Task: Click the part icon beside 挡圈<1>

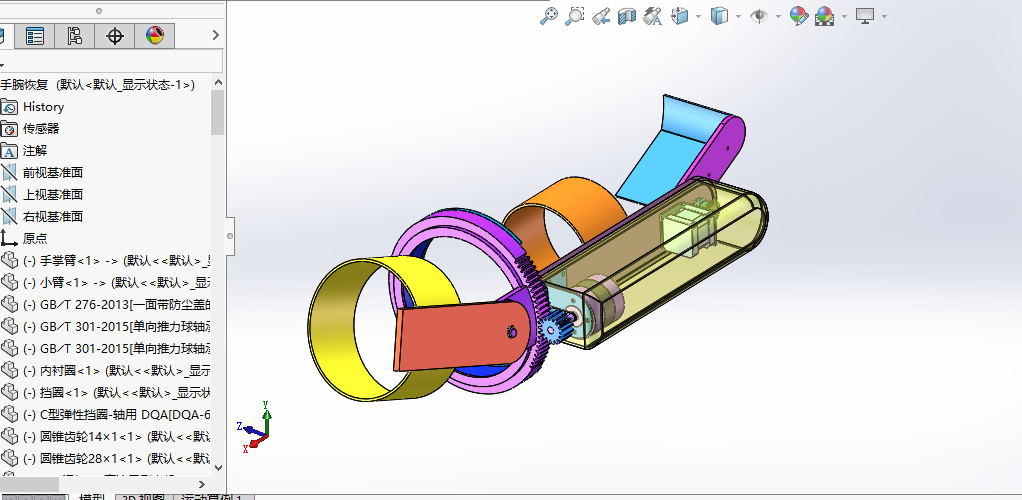Action: (x=9, y=392)
